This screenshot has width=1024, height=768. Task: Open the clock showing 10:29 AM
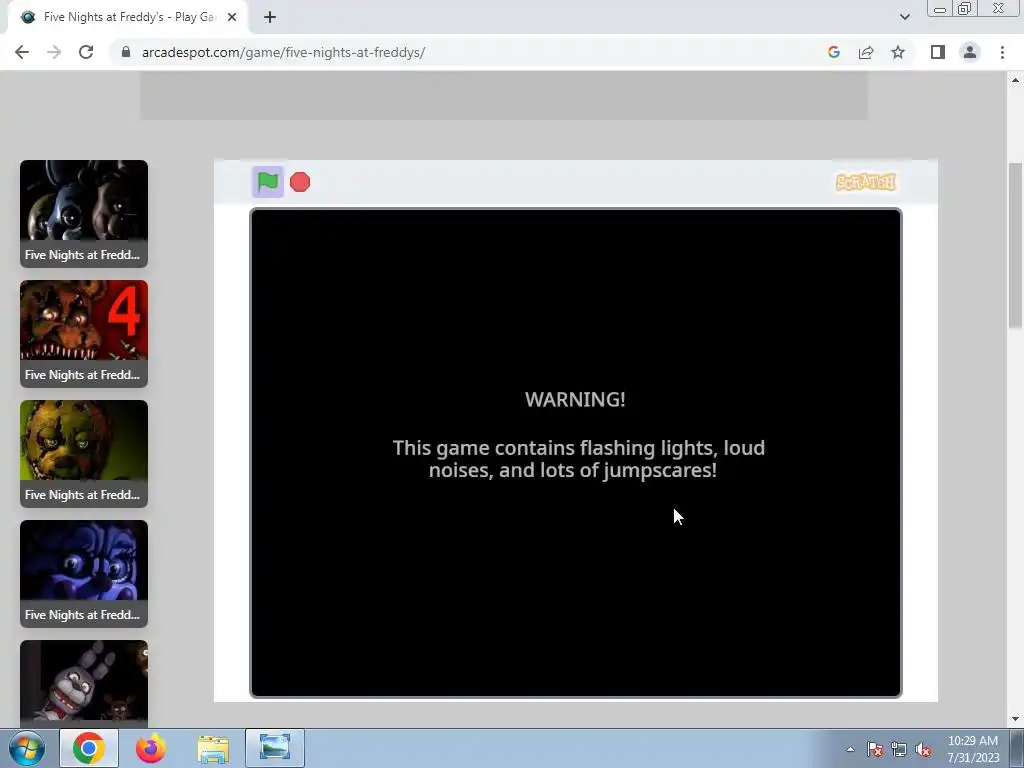973,749
